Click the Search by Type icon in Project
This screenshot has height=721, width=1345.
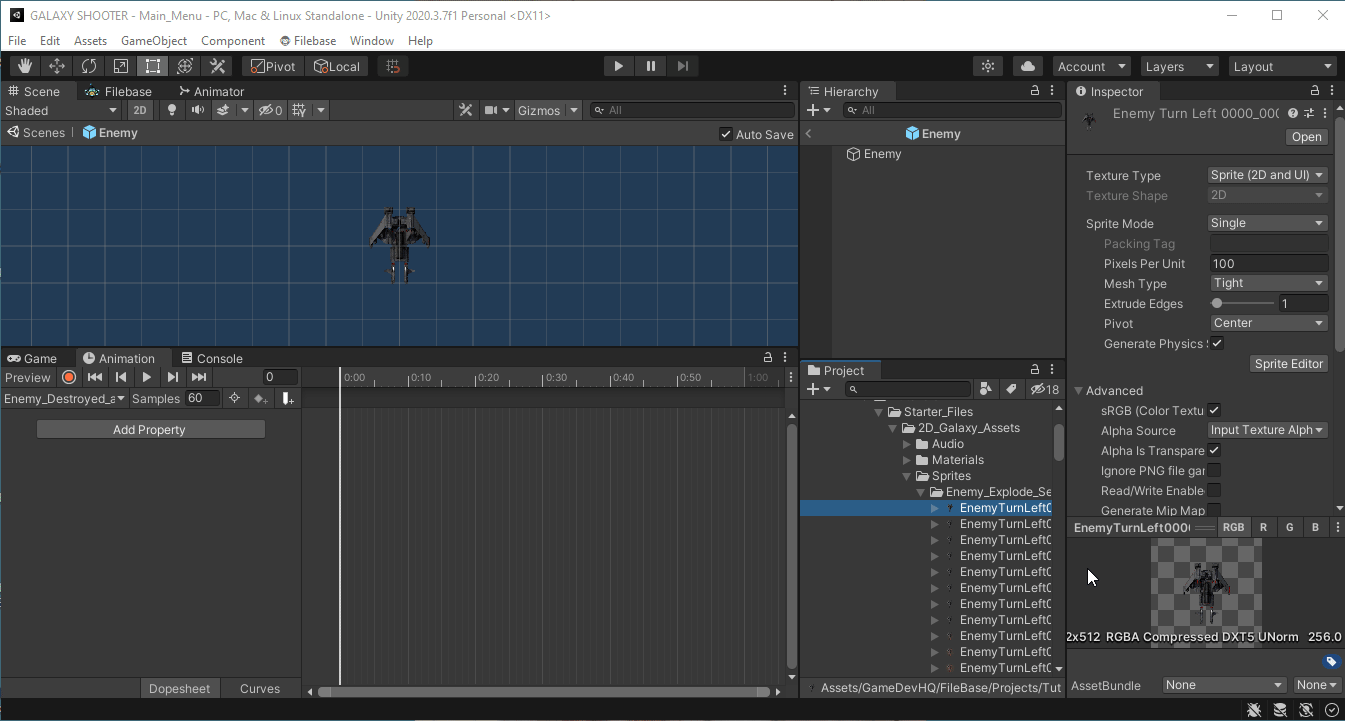(x=987, y=389)
